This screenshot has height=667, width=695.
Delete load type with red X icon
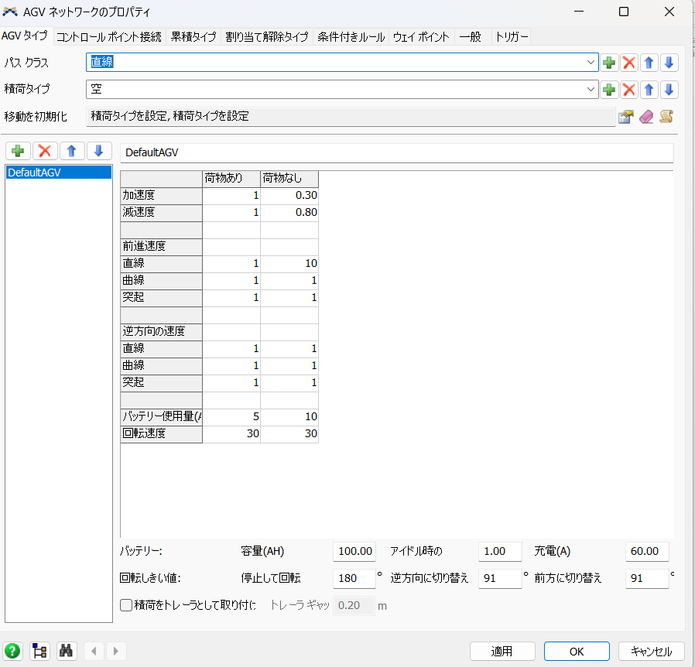(629, 90)
